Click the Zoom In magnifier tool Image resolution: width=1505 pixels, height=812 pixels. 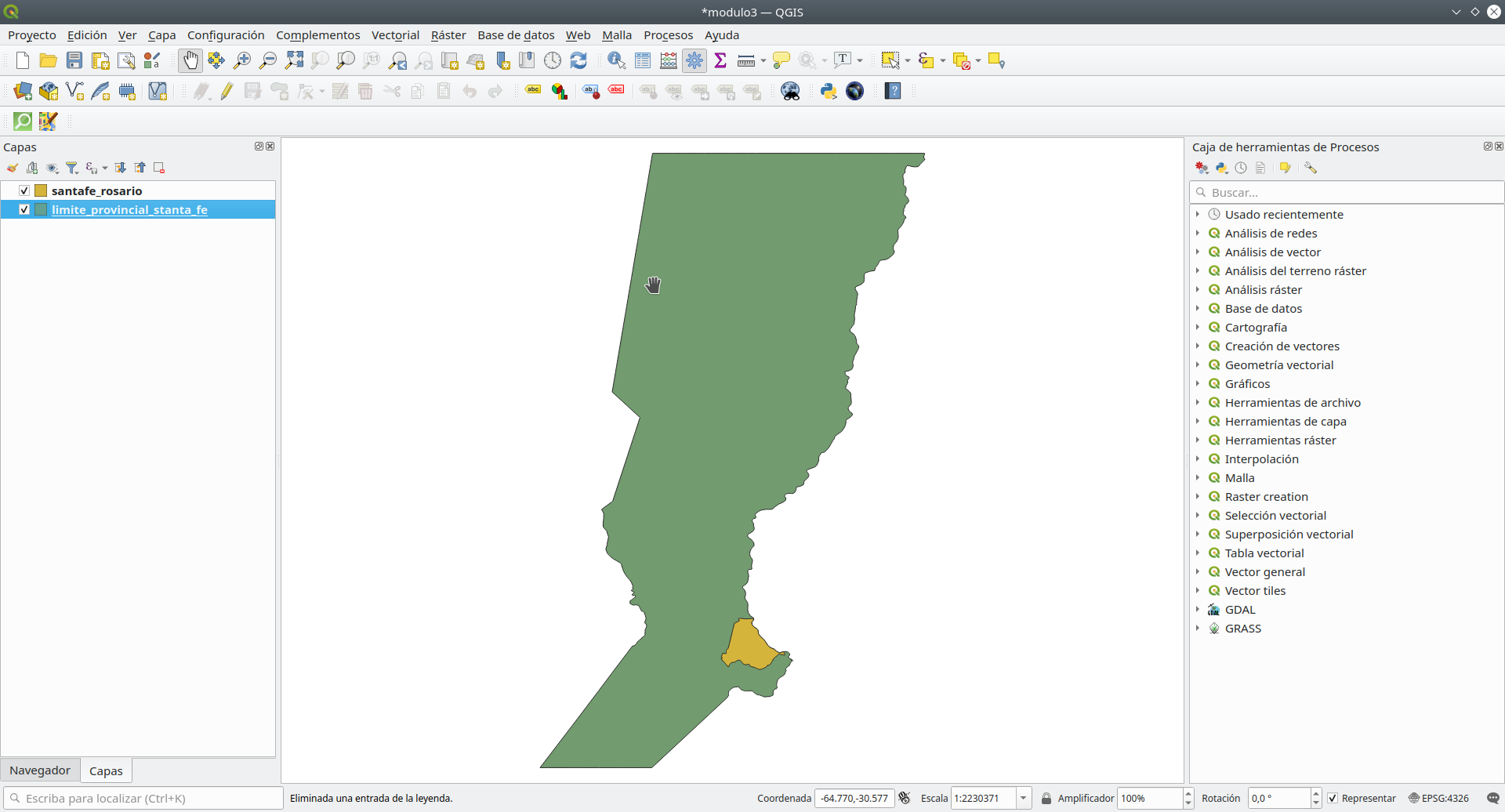242,60
